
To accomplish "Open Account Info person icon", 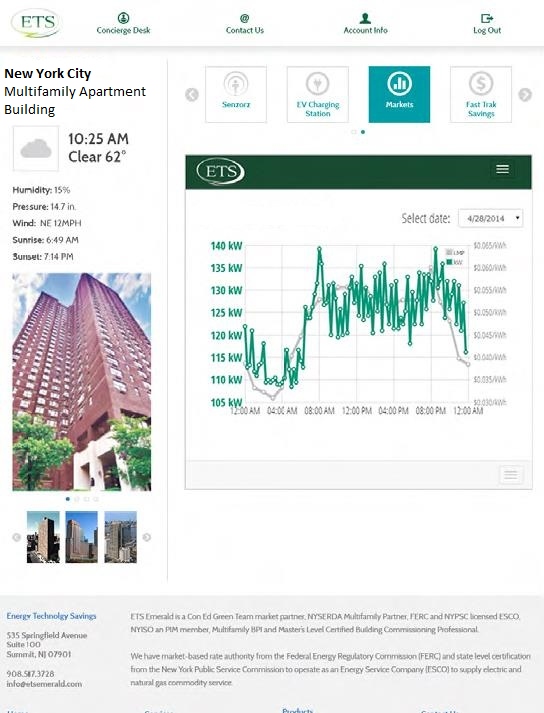I will point(365,18).
